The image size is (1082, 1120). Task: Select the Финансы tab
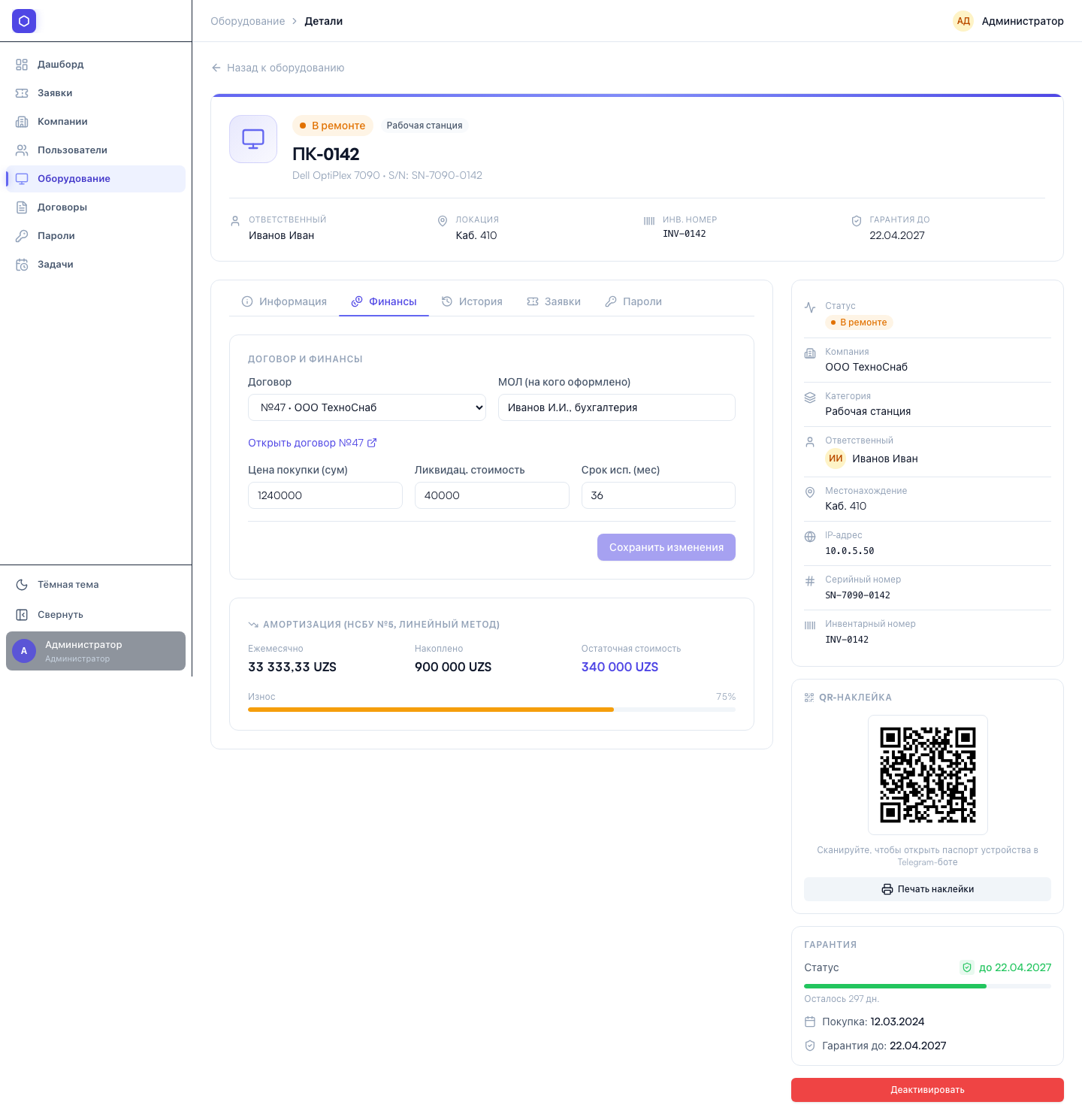click(384, 301)
